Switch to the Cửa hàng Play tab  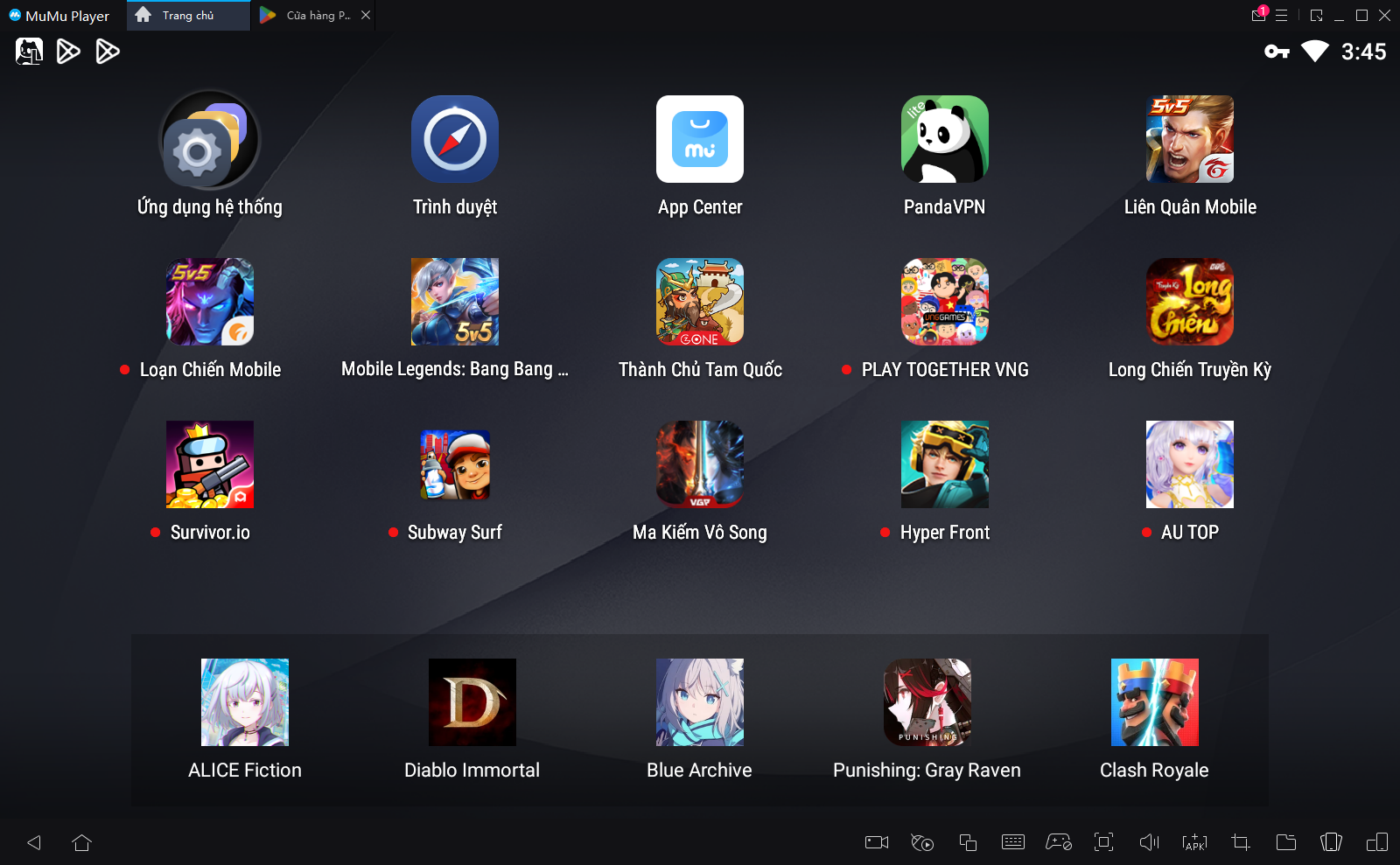tap(312, 16)
